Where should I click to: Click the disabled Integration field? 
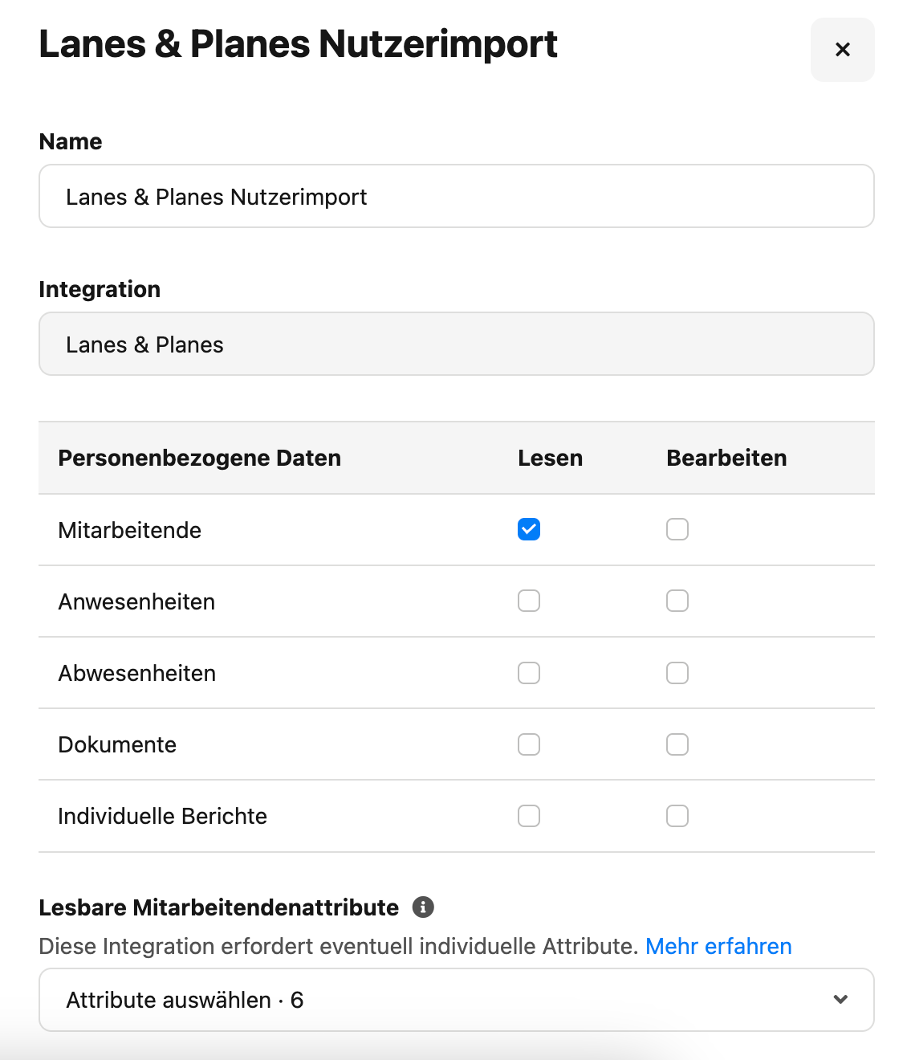click(x=456, y=343)
